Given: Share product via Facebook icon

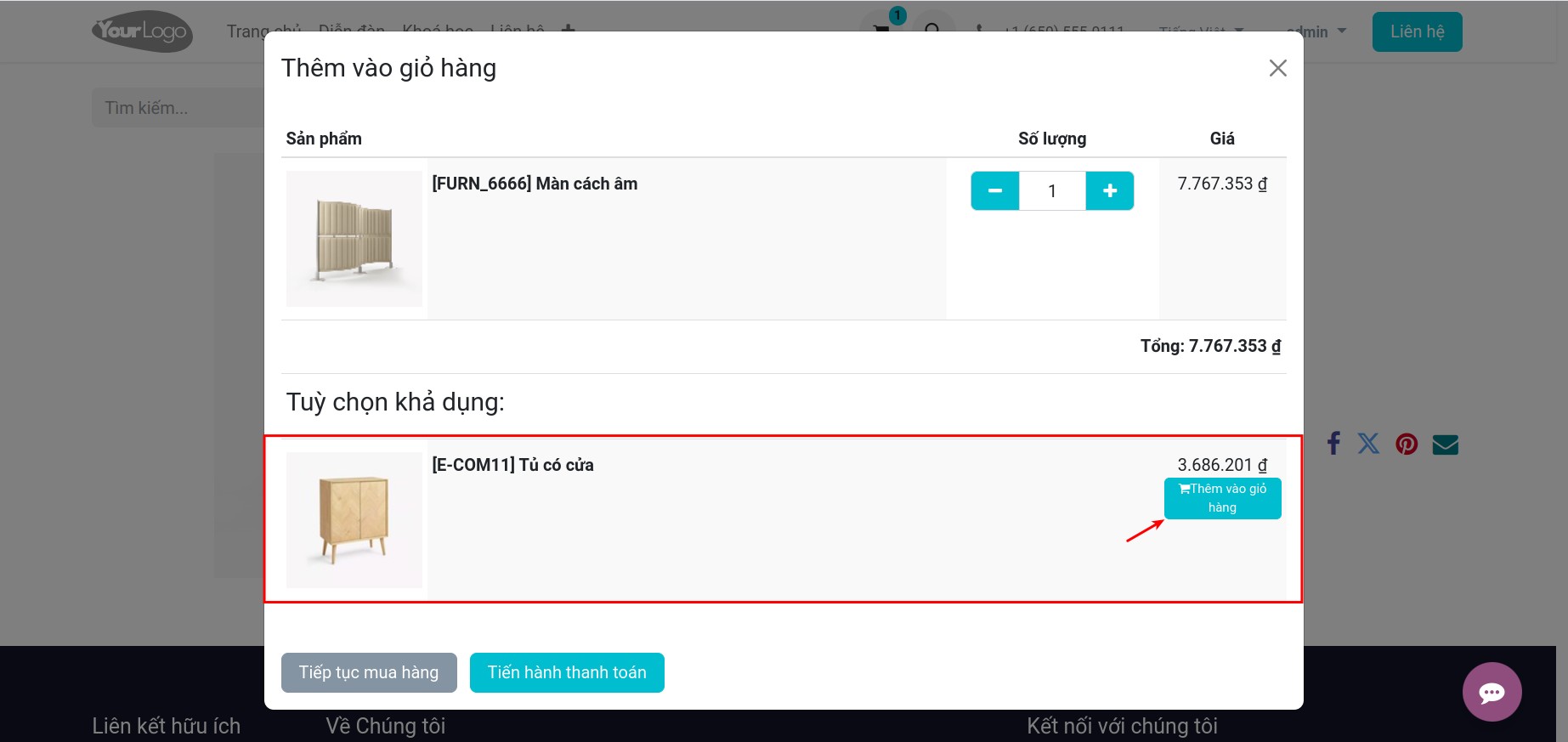Looking at the screenshot, I should click(x=1333, y=444).
